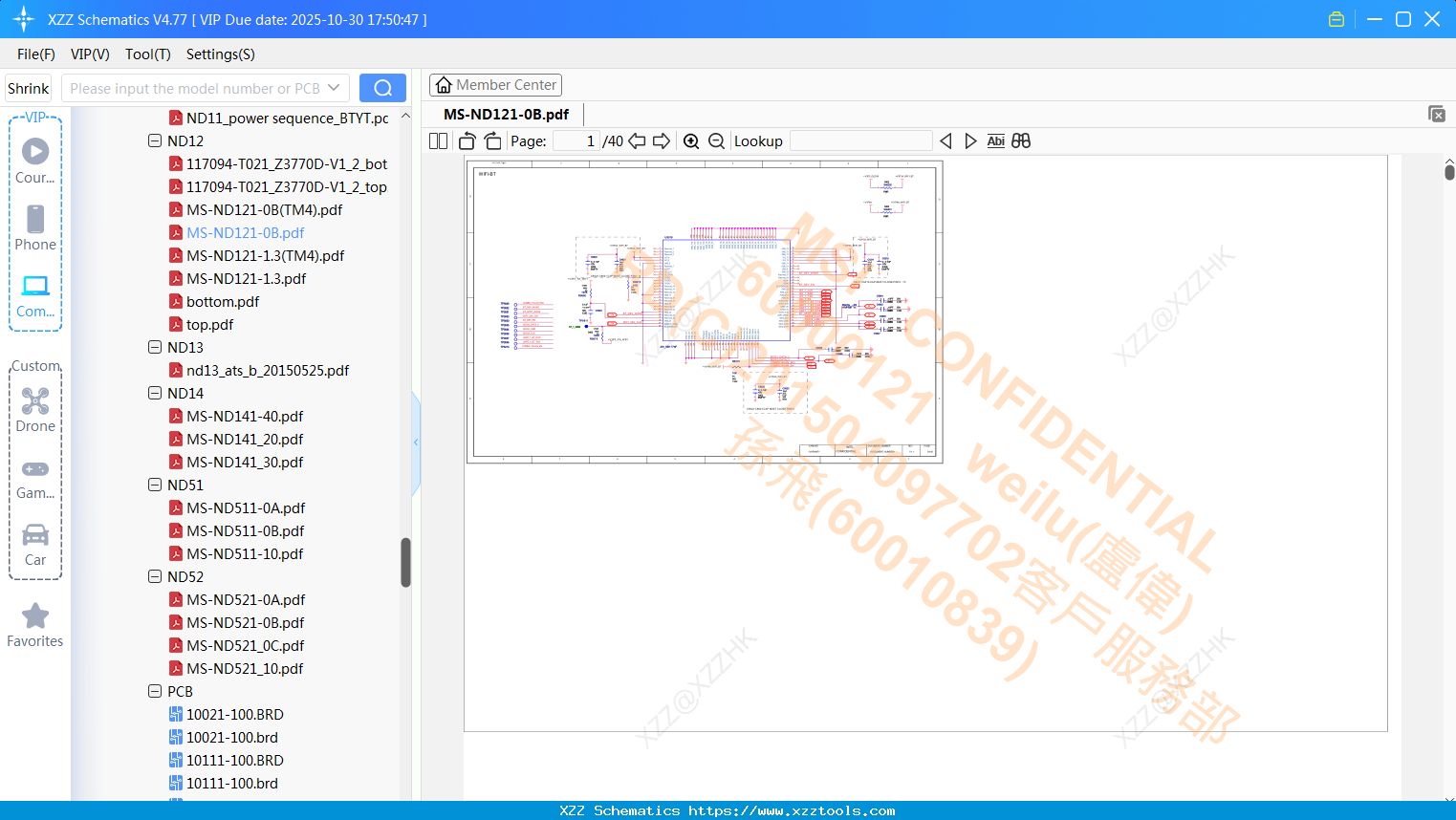Close the document panel icon at right
The width and height of the screenshot is (1456, 820).
click(1436, 114)
